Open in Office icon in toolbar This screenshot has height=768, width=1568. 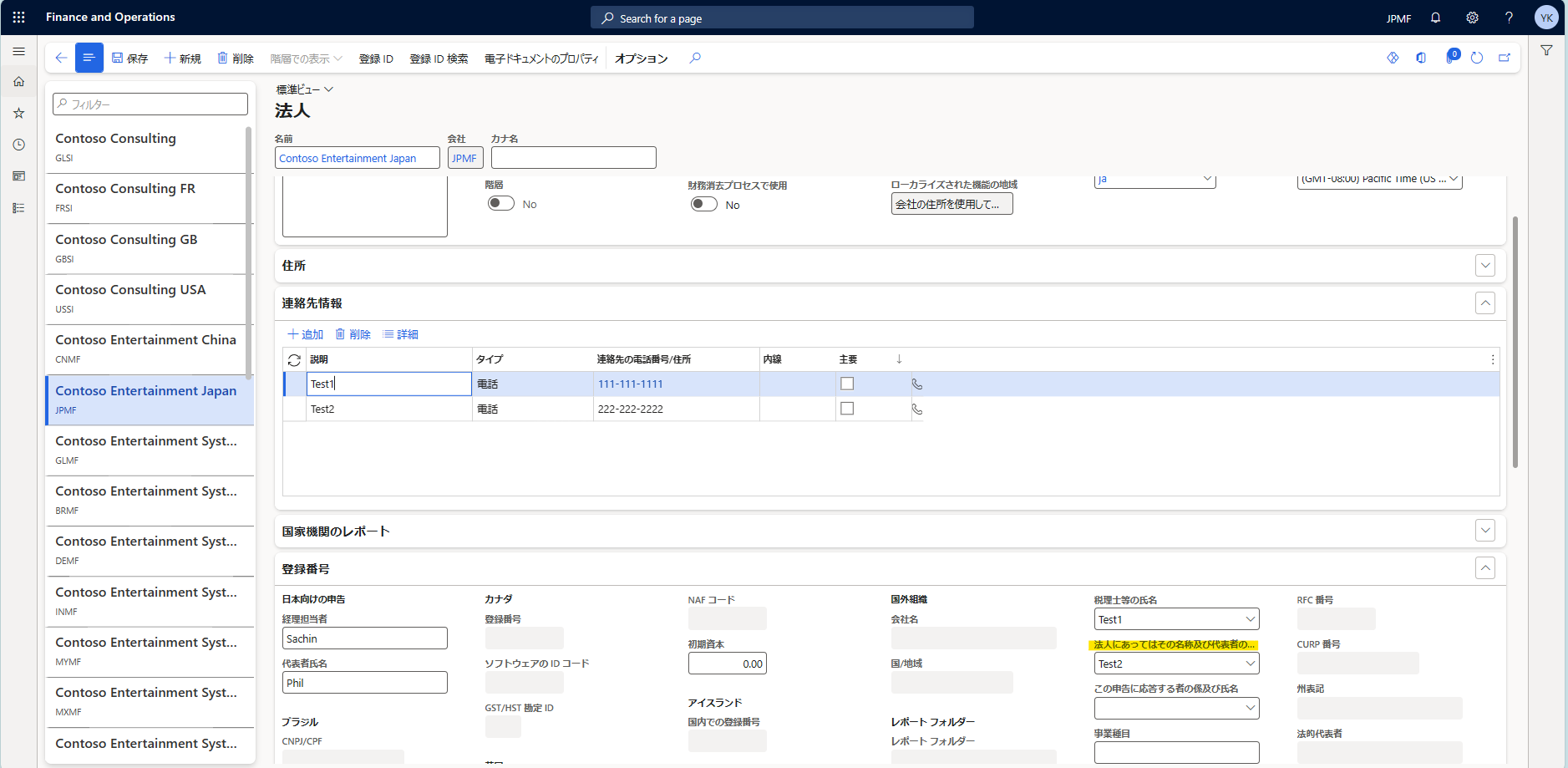point(1421,58)
